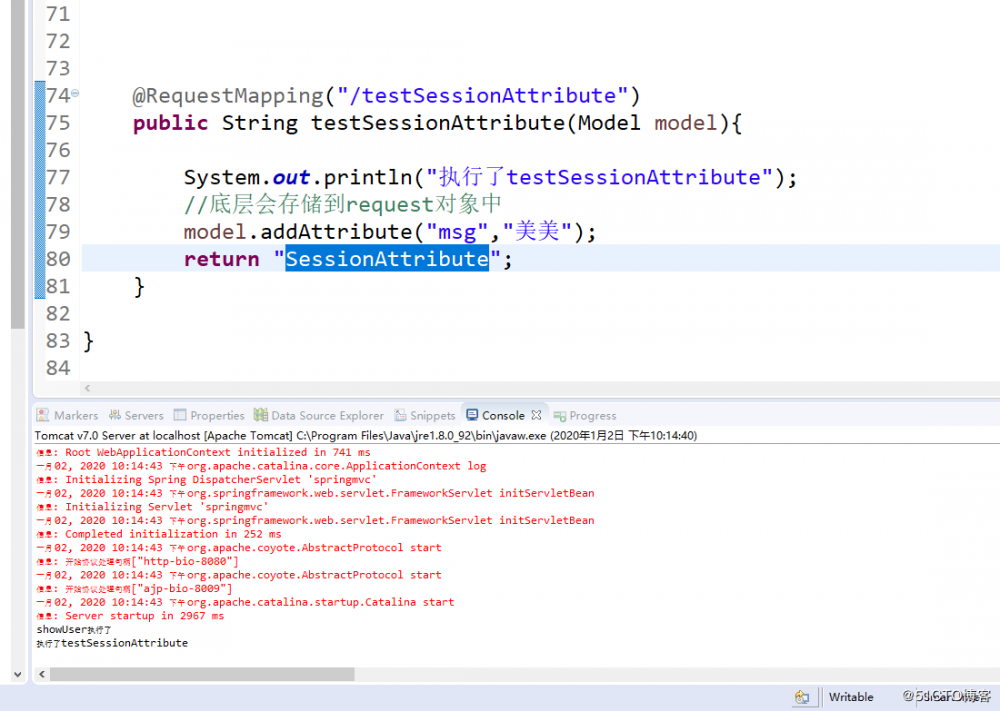Click the editor horizontal scroll-left arrow

(x=87, y=388)
